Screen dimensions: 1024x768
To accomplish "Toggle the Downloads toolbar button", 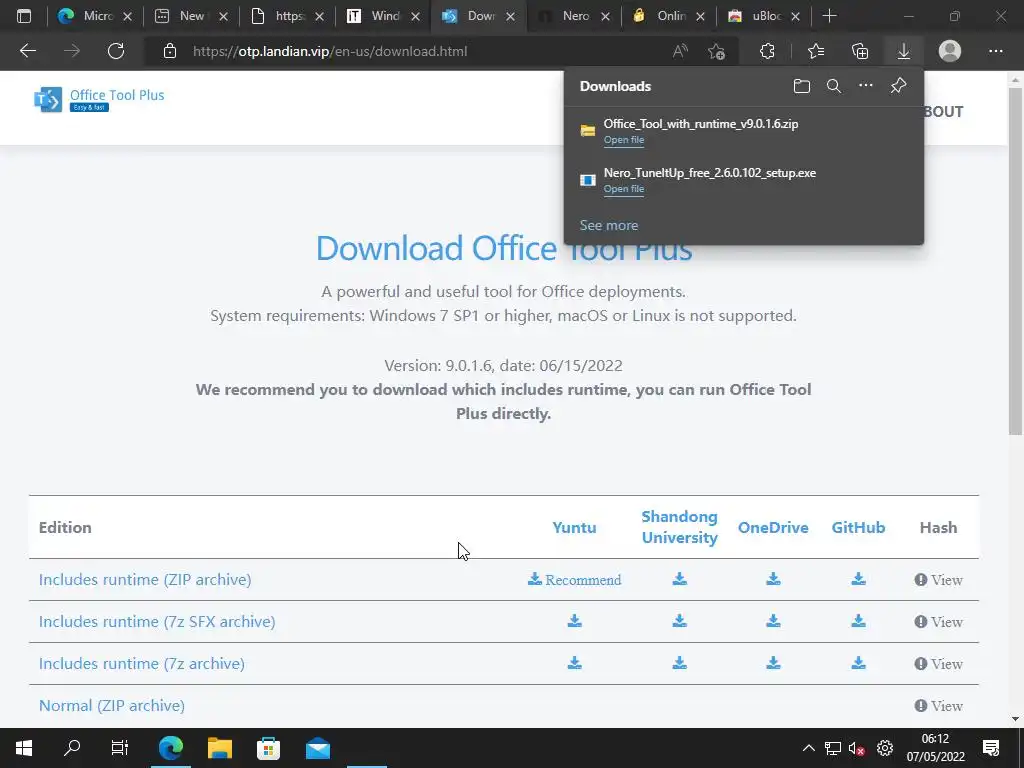I will click(904, 51).
